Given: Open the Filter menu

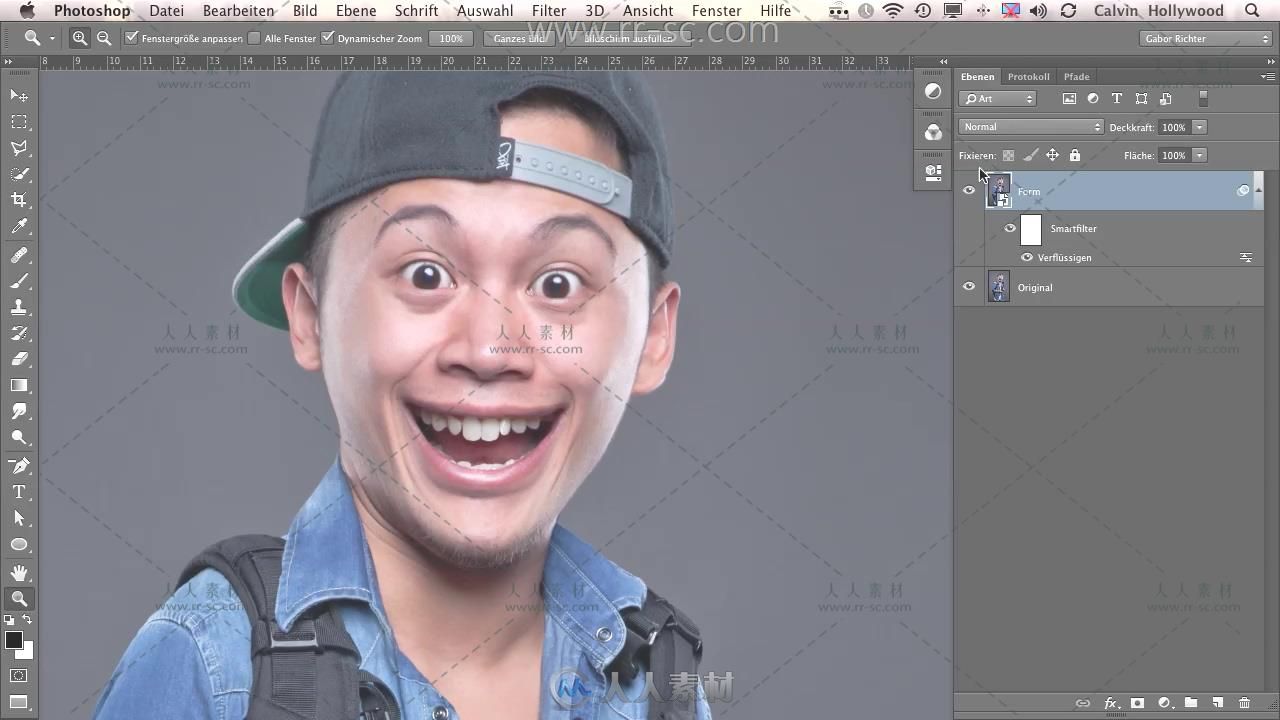Looking at the screenshot, I should point(549,11).
